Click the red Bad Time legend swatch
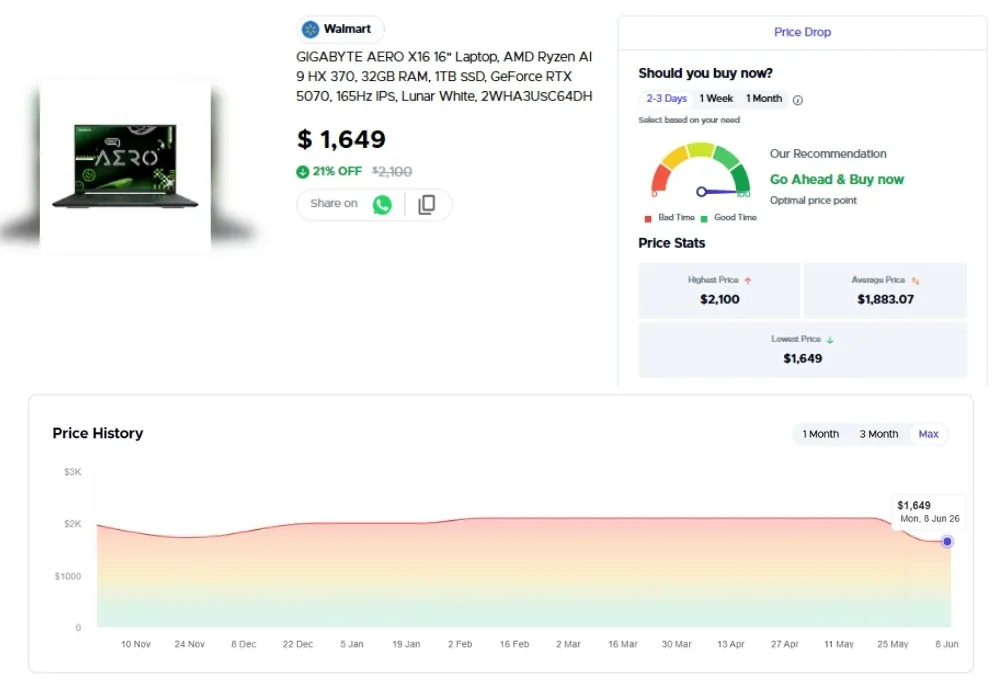This screenshot has width=1000, height=700. [x=648, y=219]
